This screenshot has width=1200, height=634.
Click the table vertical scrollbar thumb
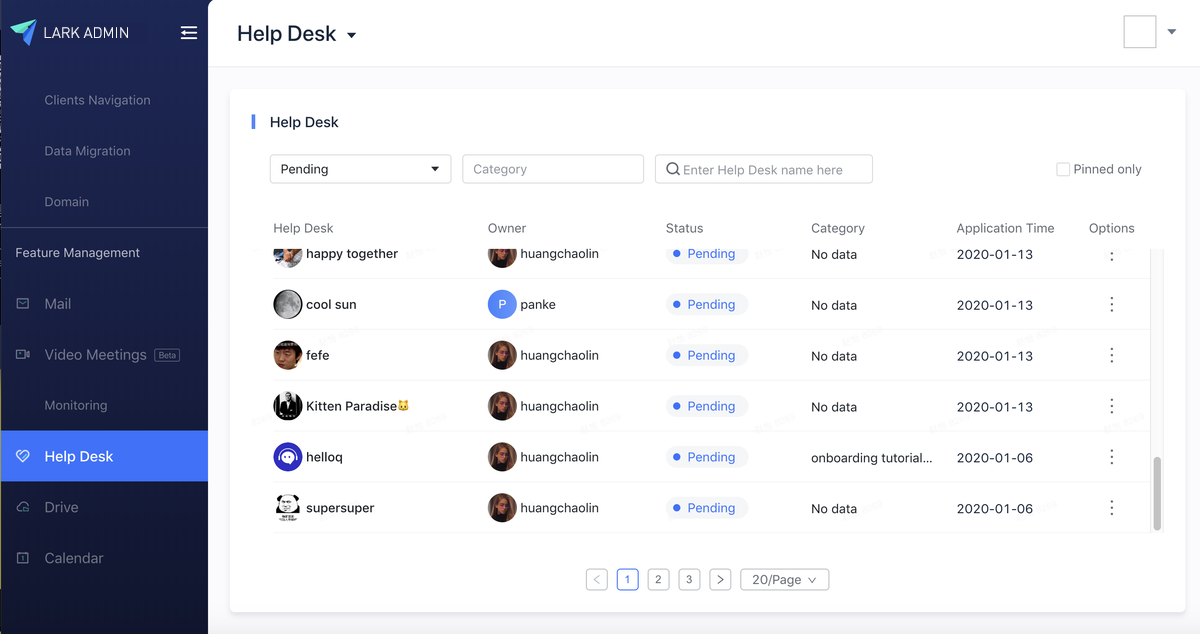(1157, 493)
